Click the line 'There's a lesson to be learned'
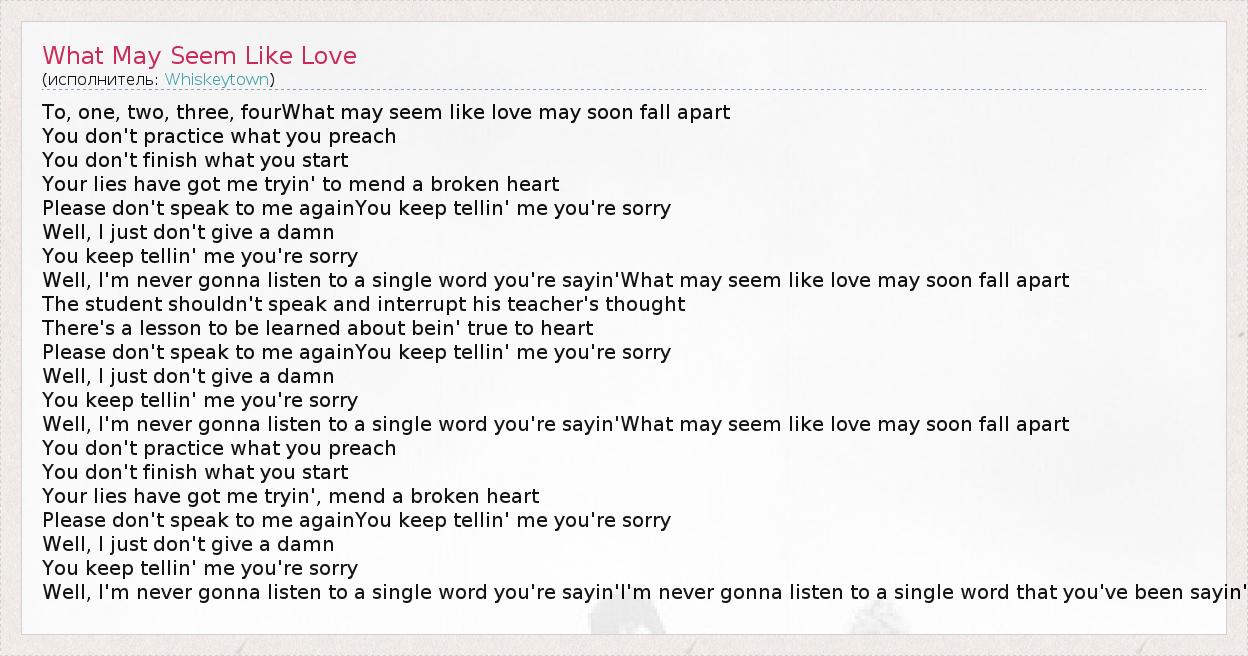Screen dimensions: 1248x656 317,328
